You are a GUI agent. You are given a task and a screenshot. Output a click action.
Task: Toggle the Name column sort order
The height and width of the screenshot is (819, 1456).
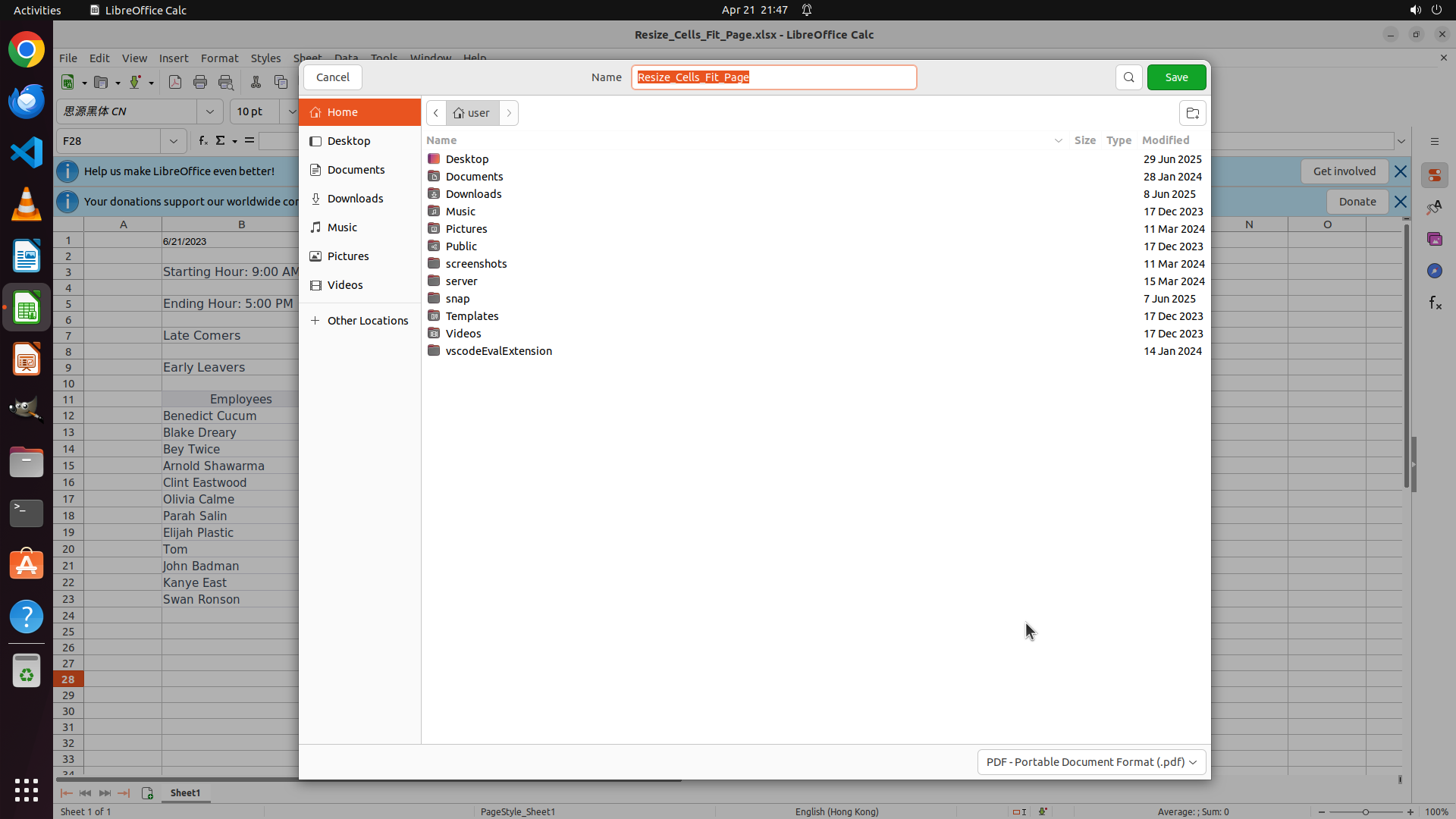tap(441, 140)
